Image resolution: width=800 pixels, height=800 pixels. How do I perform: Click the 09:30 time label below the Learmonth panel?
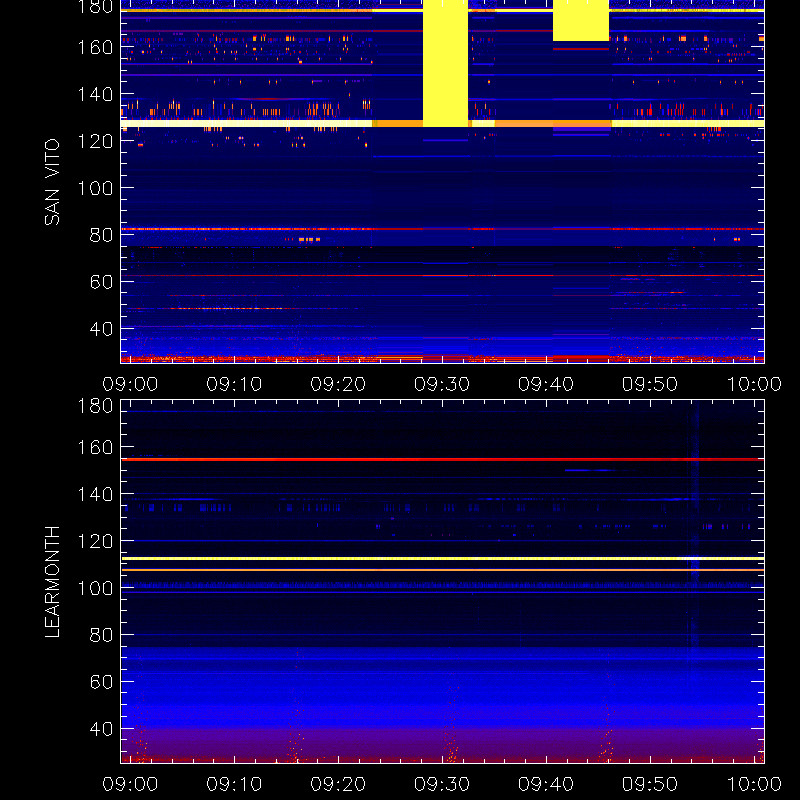(x=442, y=784)
